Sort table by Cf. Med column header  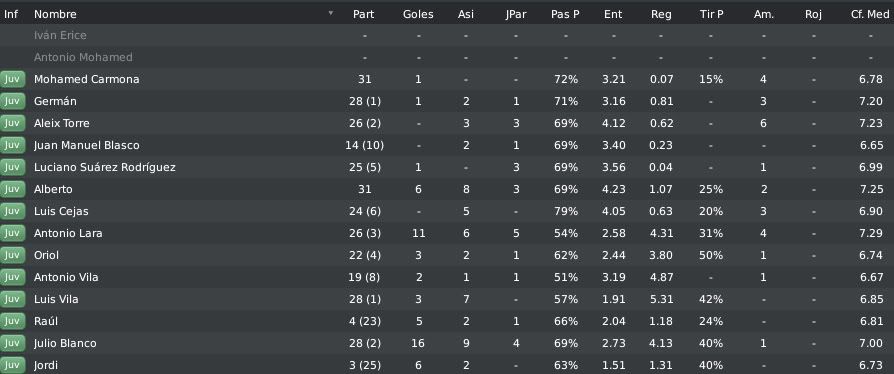[870, 14]
